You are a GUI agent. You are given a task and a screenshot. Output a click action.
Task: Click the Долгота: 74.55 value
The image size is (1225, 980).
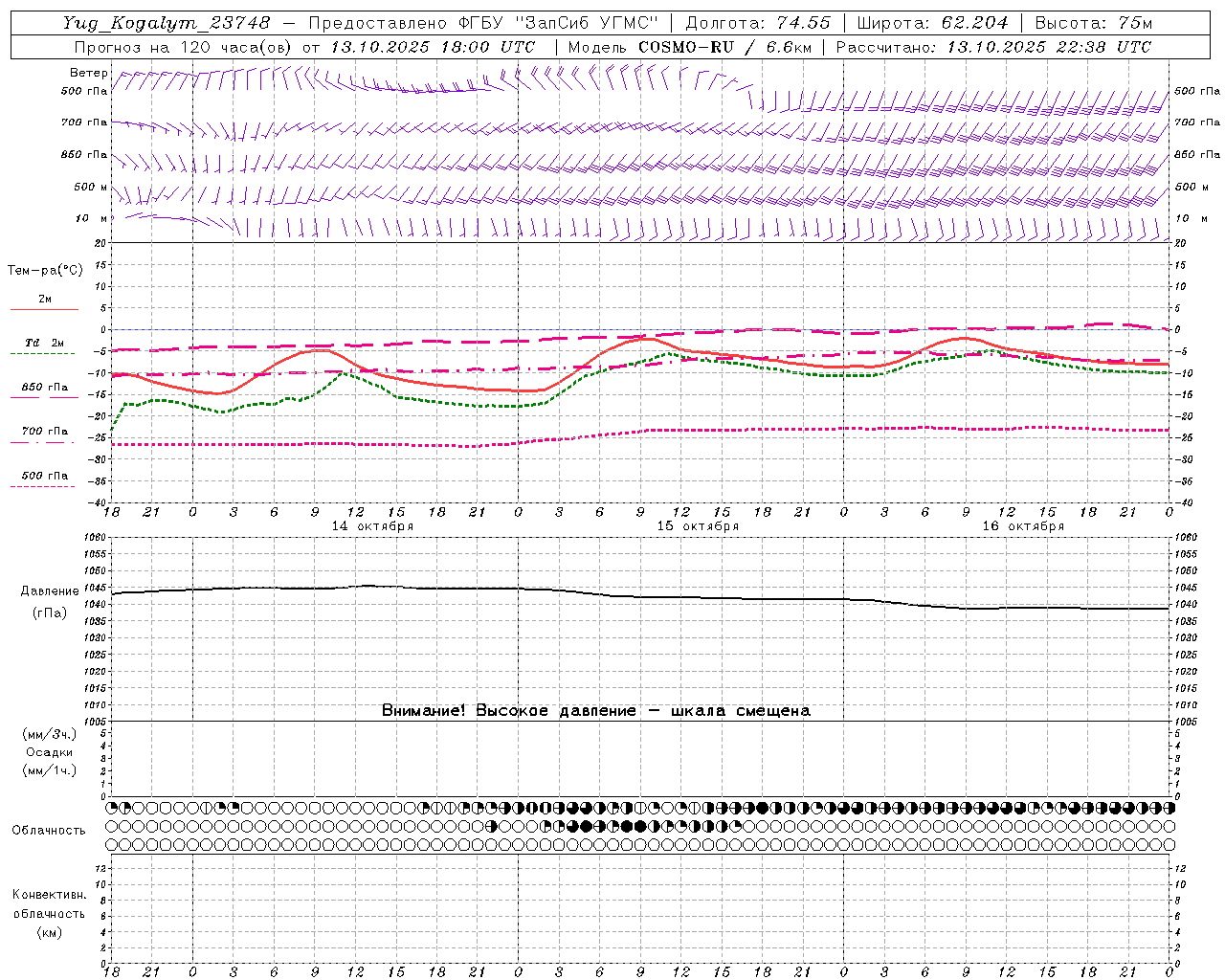758,23
